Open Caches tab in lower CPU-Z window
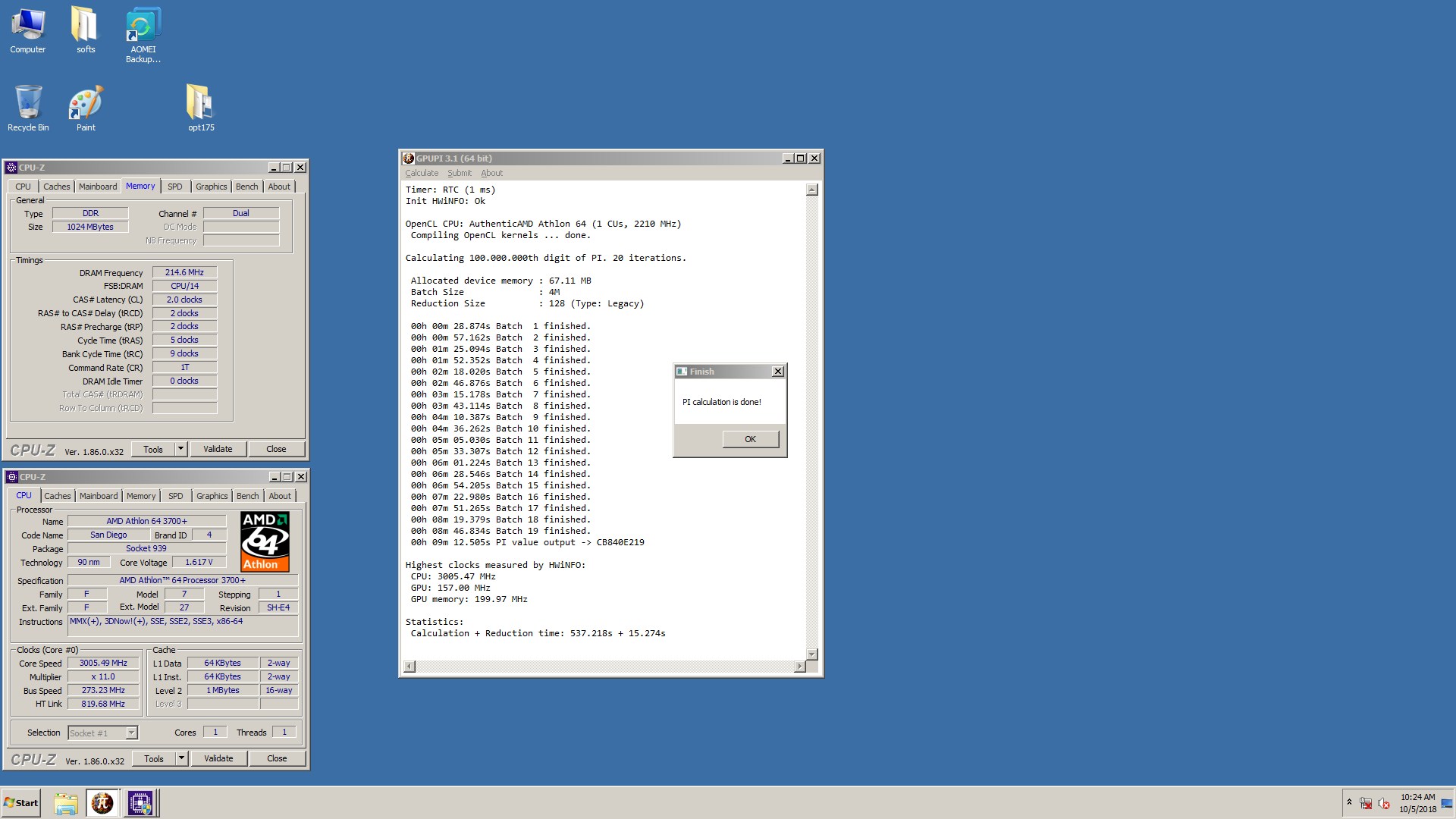 (57, 496)
